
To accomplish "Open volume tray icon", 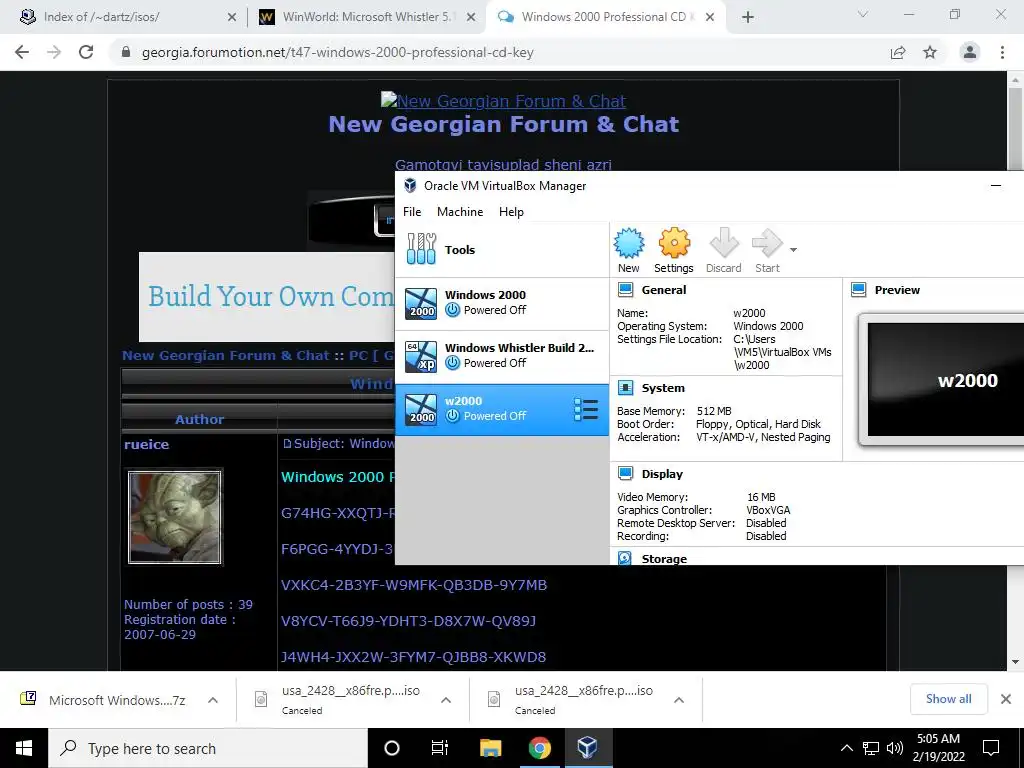I will click(895, 748).
